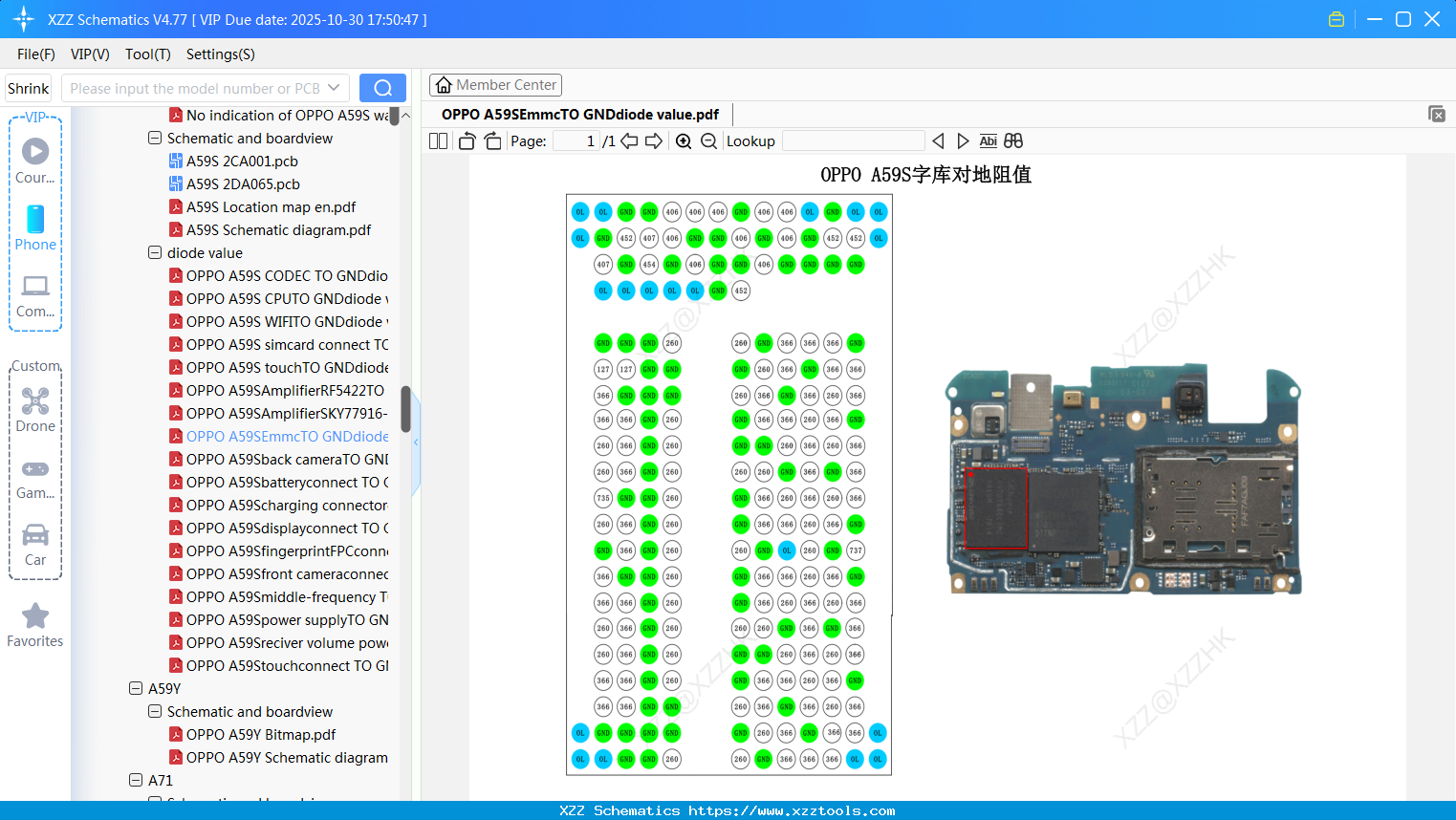
Task: Collapse the diode value tree node
Action: [154, 252]
